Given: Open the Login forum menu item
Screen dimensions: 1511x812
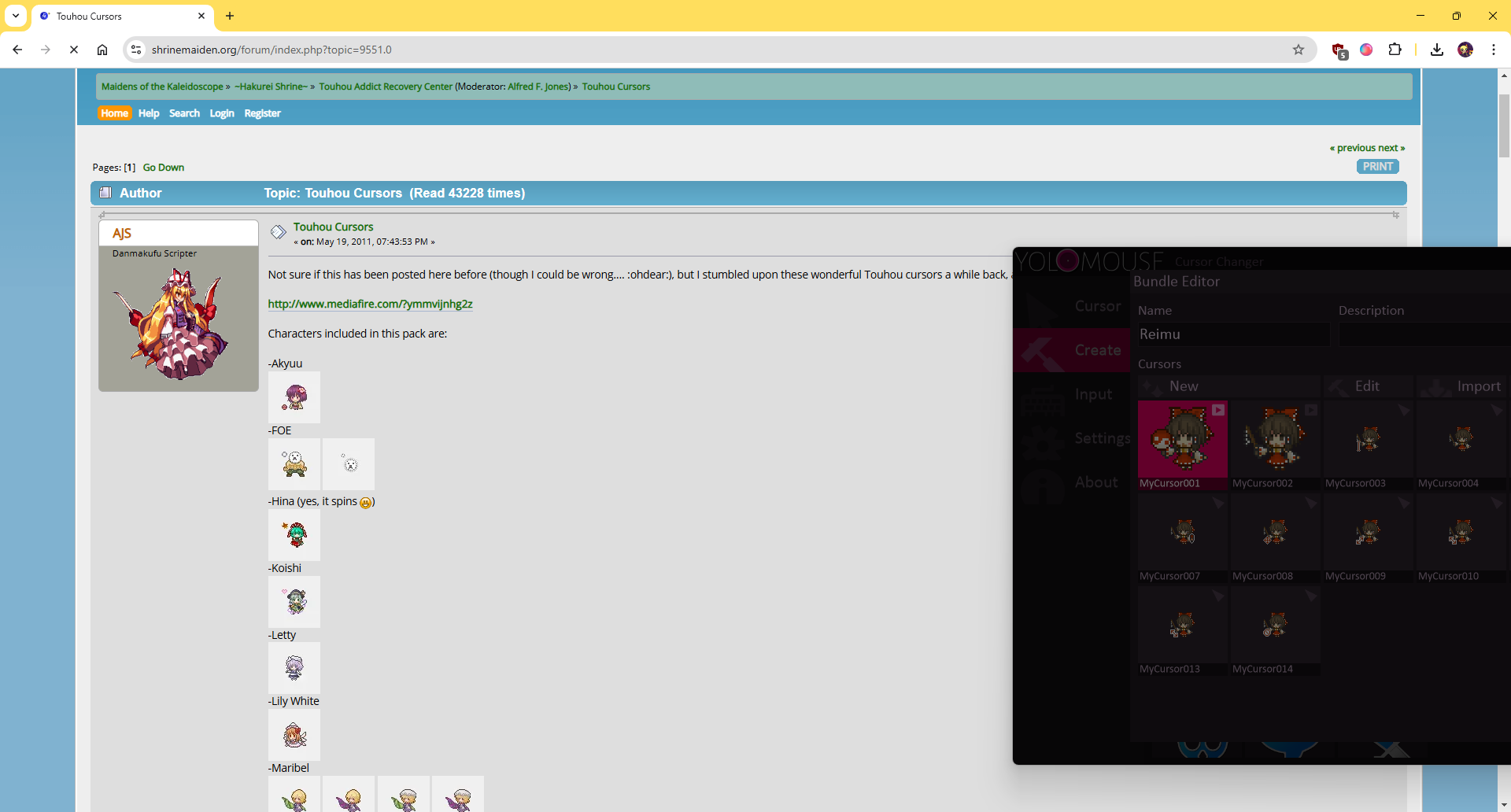Looking at the screenshot, I should [222, 113].
